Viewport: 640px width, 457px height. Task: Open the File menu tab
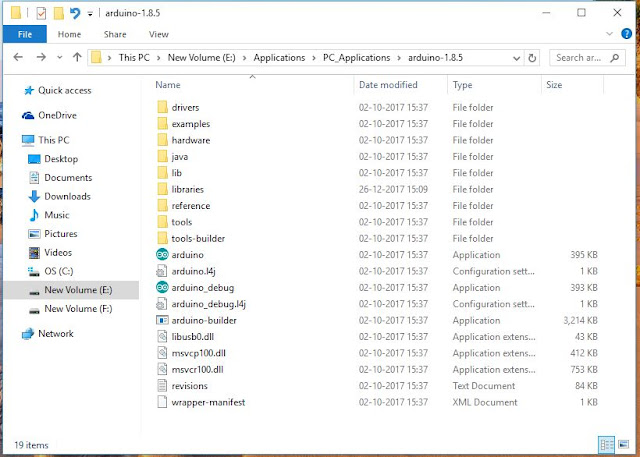[x=25, y=34]
